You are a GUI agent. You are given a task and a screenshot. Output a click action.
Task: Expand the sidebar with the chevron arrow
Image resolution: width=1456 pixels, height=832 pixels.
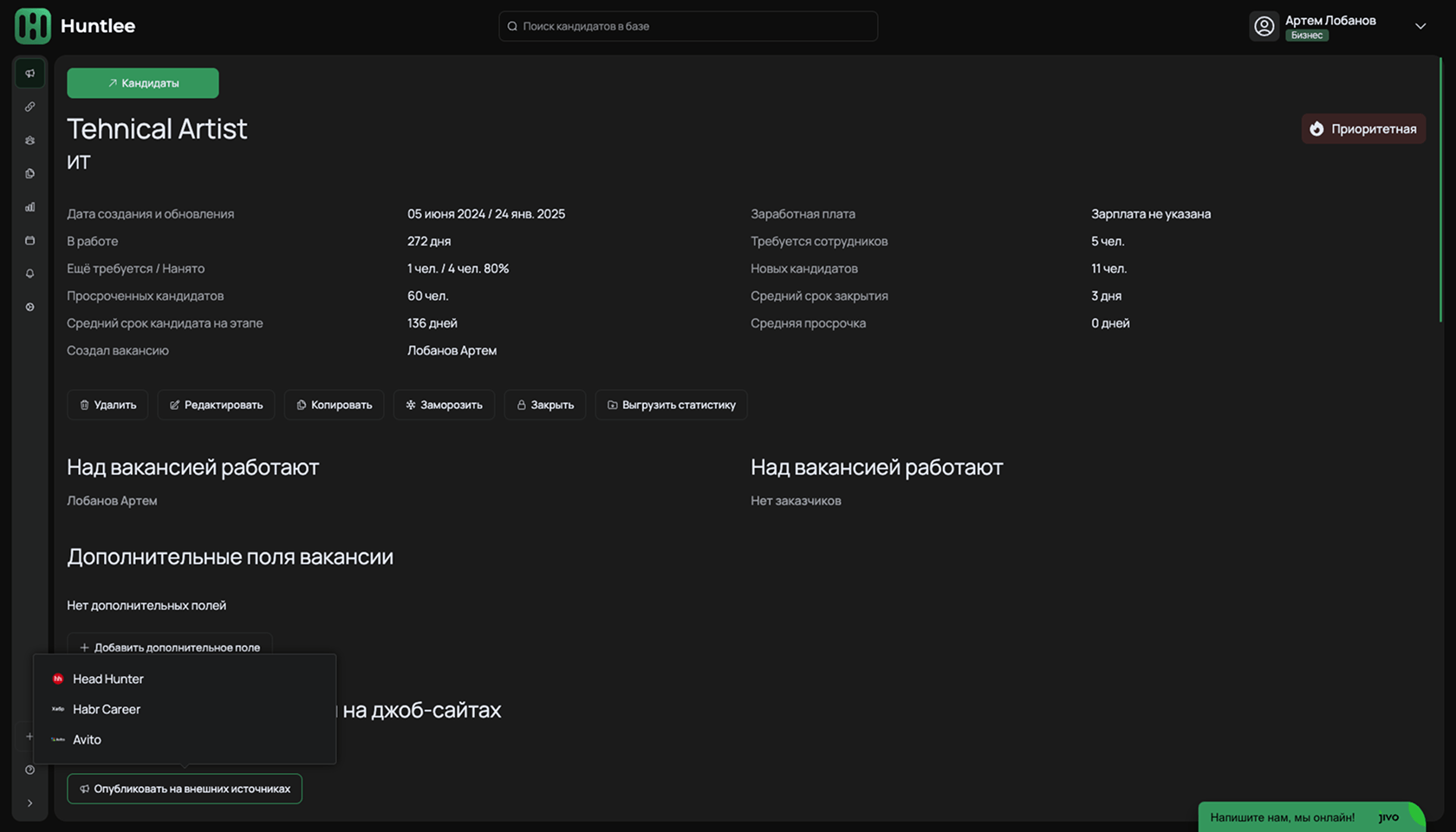[x=30, y=803]
